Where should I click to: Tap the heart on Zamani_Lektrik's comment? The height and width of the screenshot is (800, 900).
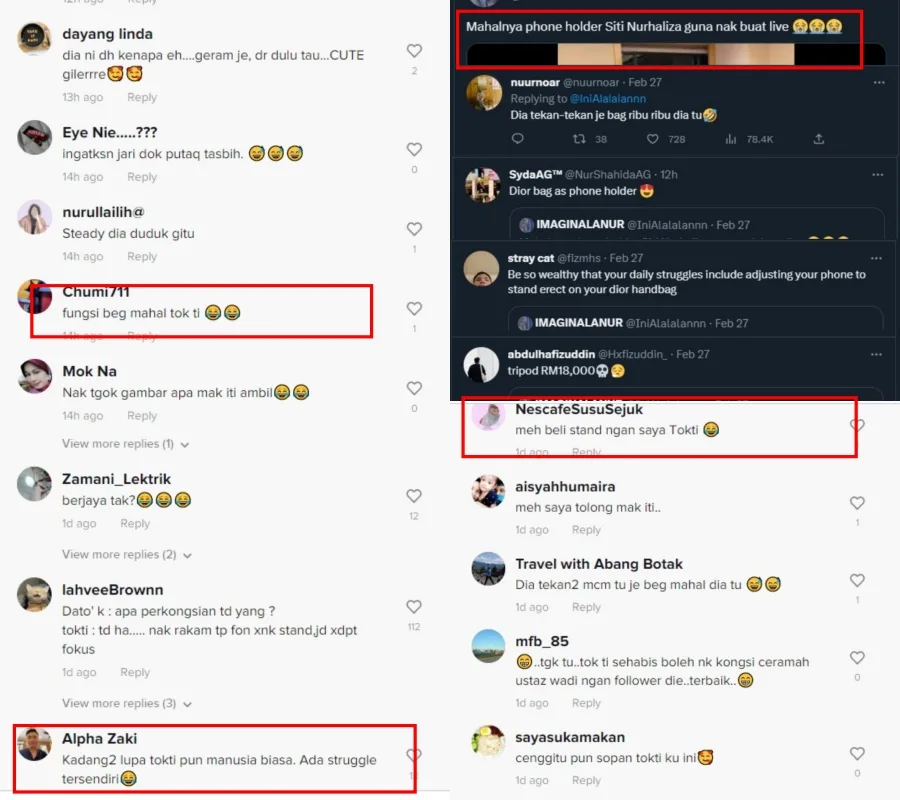tap(414, 496)
